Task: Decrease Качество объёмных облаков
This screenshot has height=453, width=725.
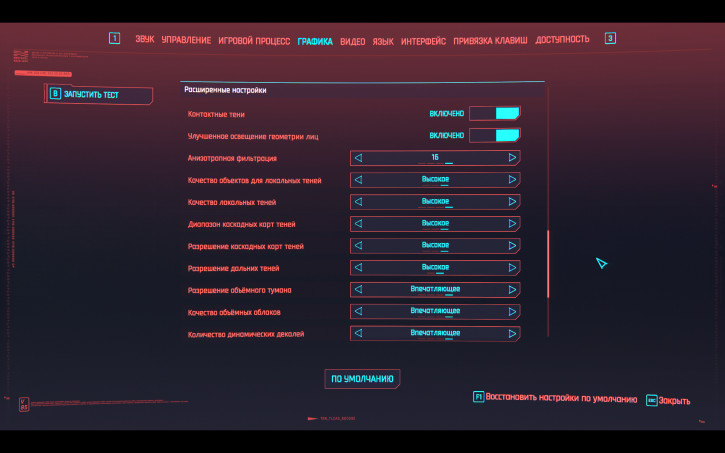Action: [358, 312]
